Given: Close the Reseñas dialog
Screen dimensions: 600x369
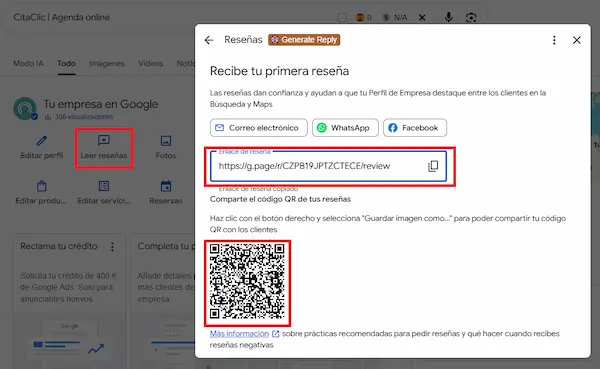Looking at the screenshot, I should point(577,40).
